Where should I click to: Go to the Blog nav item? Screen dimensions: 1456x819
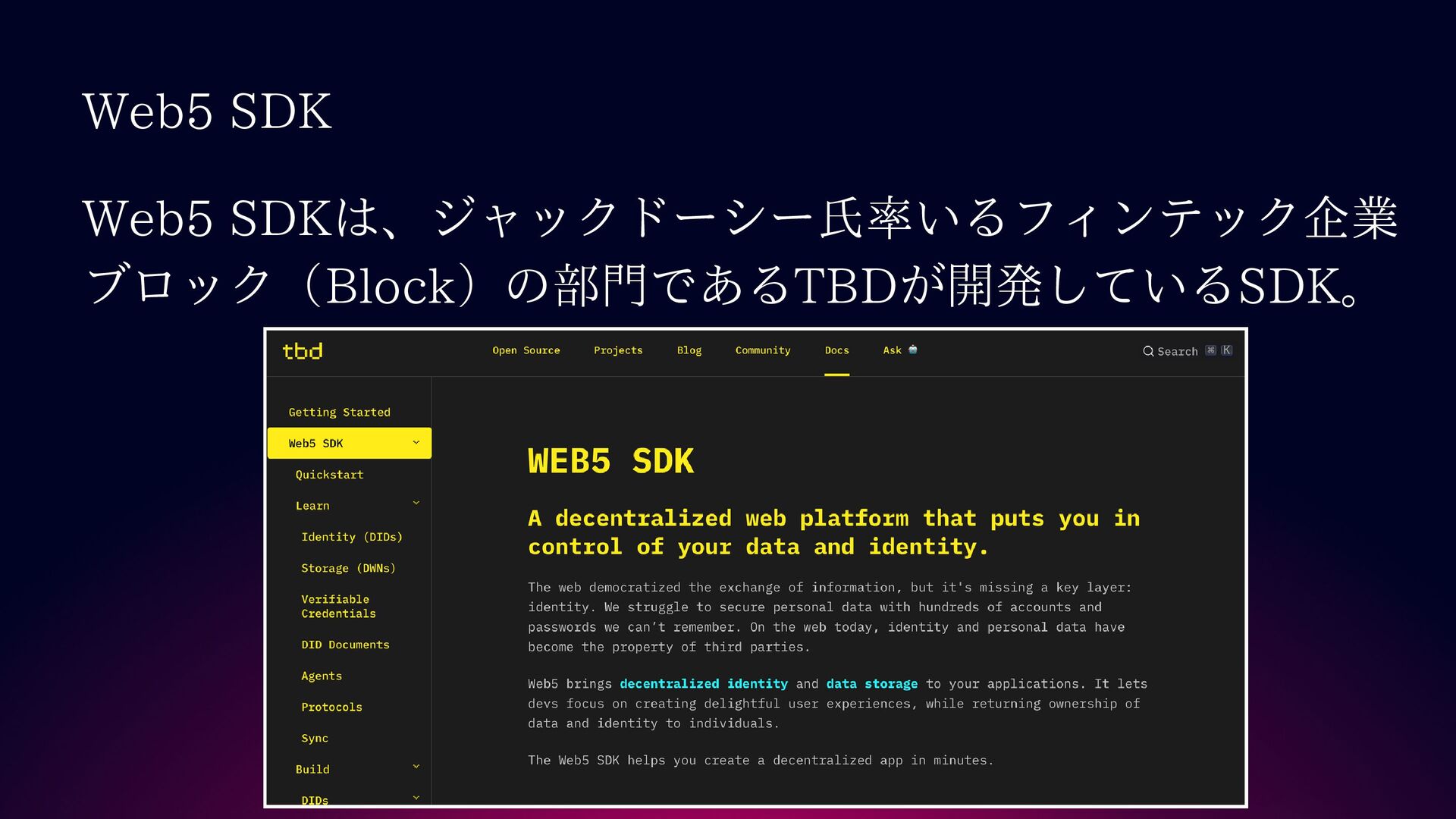689,350
